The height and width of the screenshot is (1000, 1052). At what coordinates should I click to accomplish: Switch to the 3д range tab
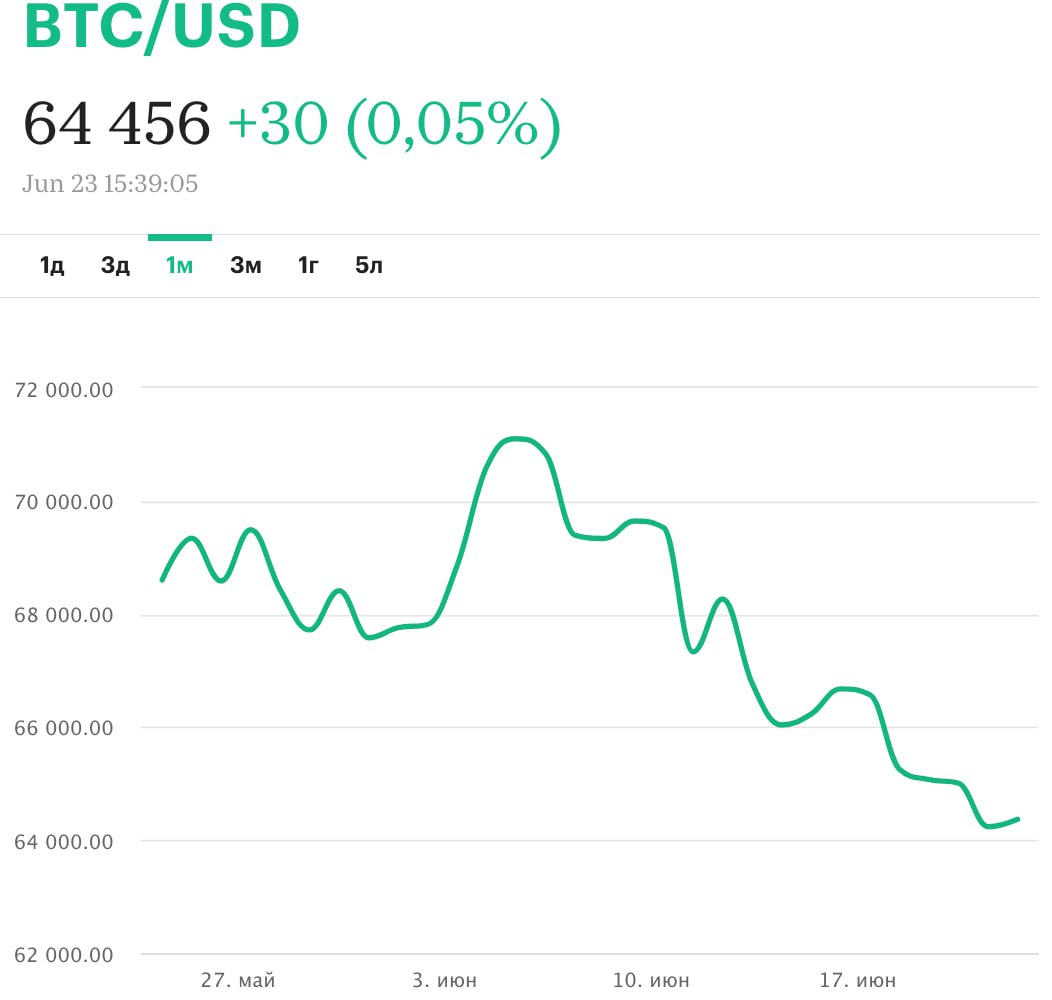(x=115, y=266)
